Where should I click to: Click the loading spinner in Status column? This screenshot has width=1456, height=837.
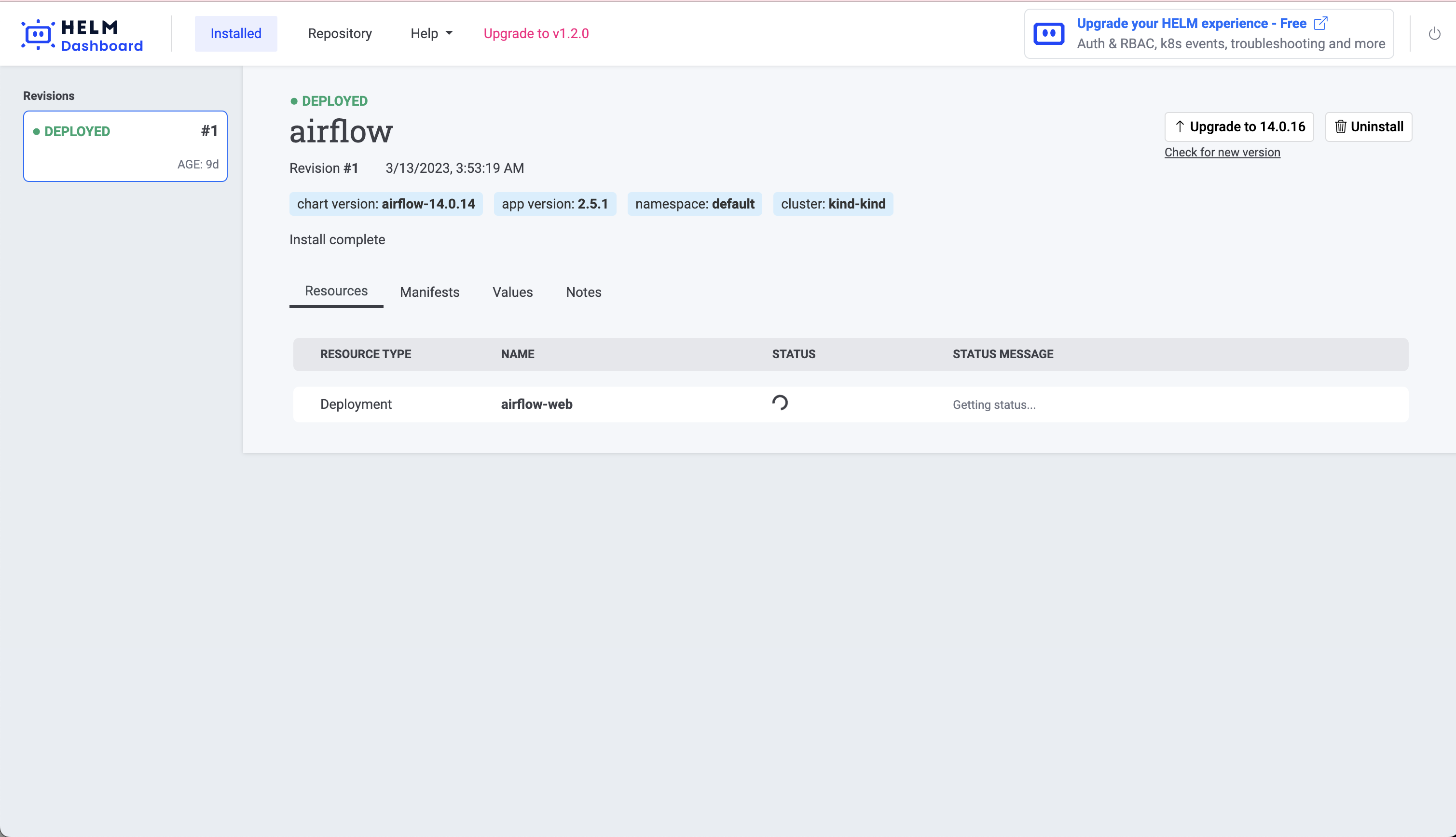(780, 403)
